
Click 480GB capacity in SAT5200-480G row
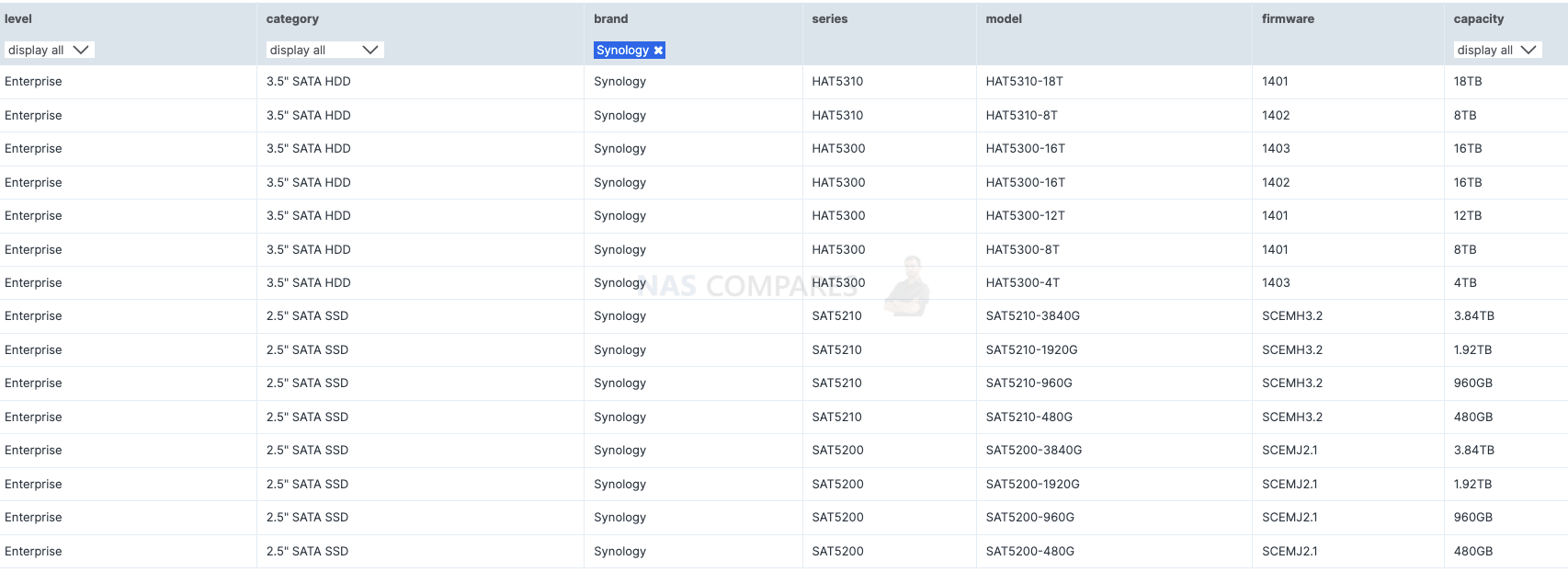1473,552
